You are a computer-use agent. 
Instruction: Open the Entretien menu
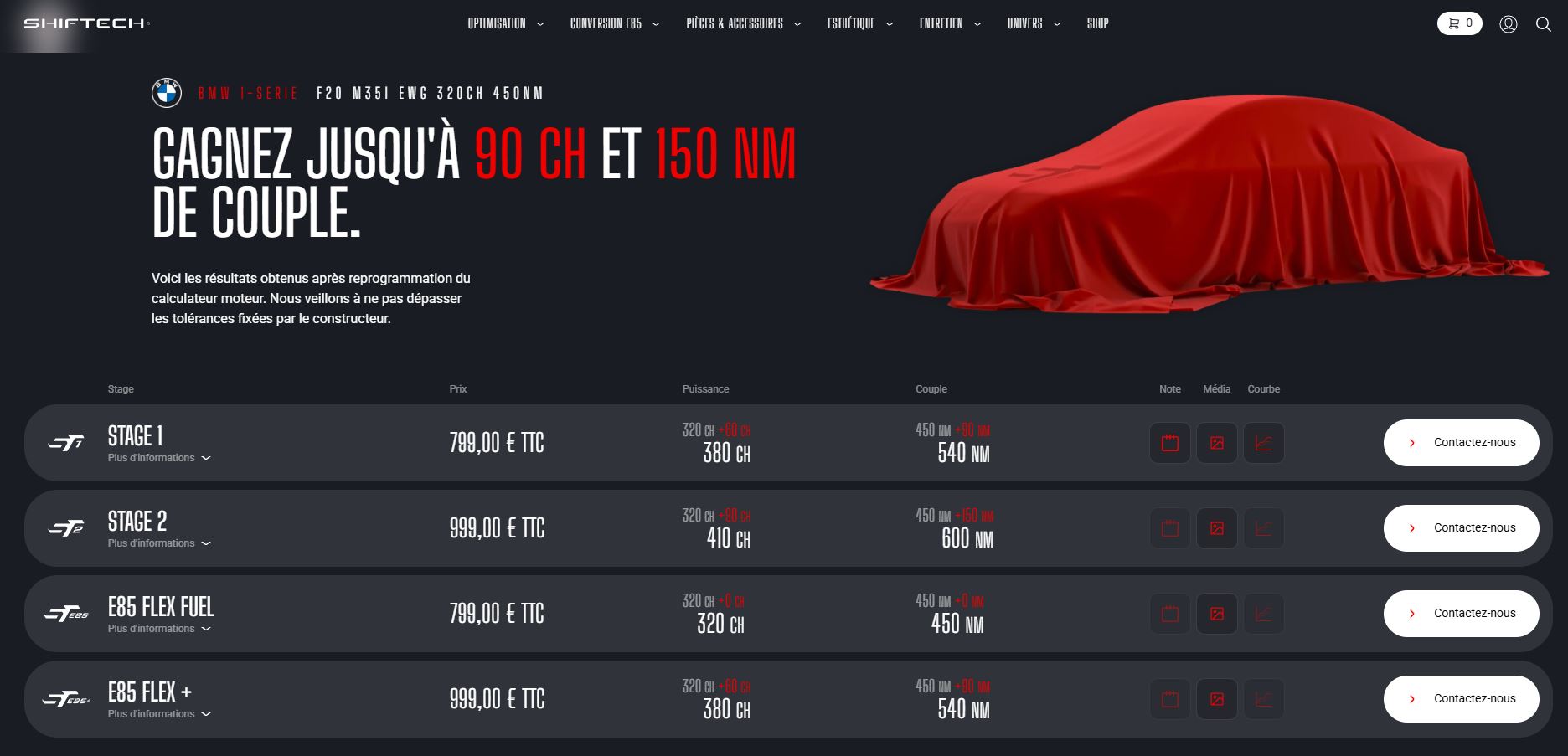(x=941, y=23)
